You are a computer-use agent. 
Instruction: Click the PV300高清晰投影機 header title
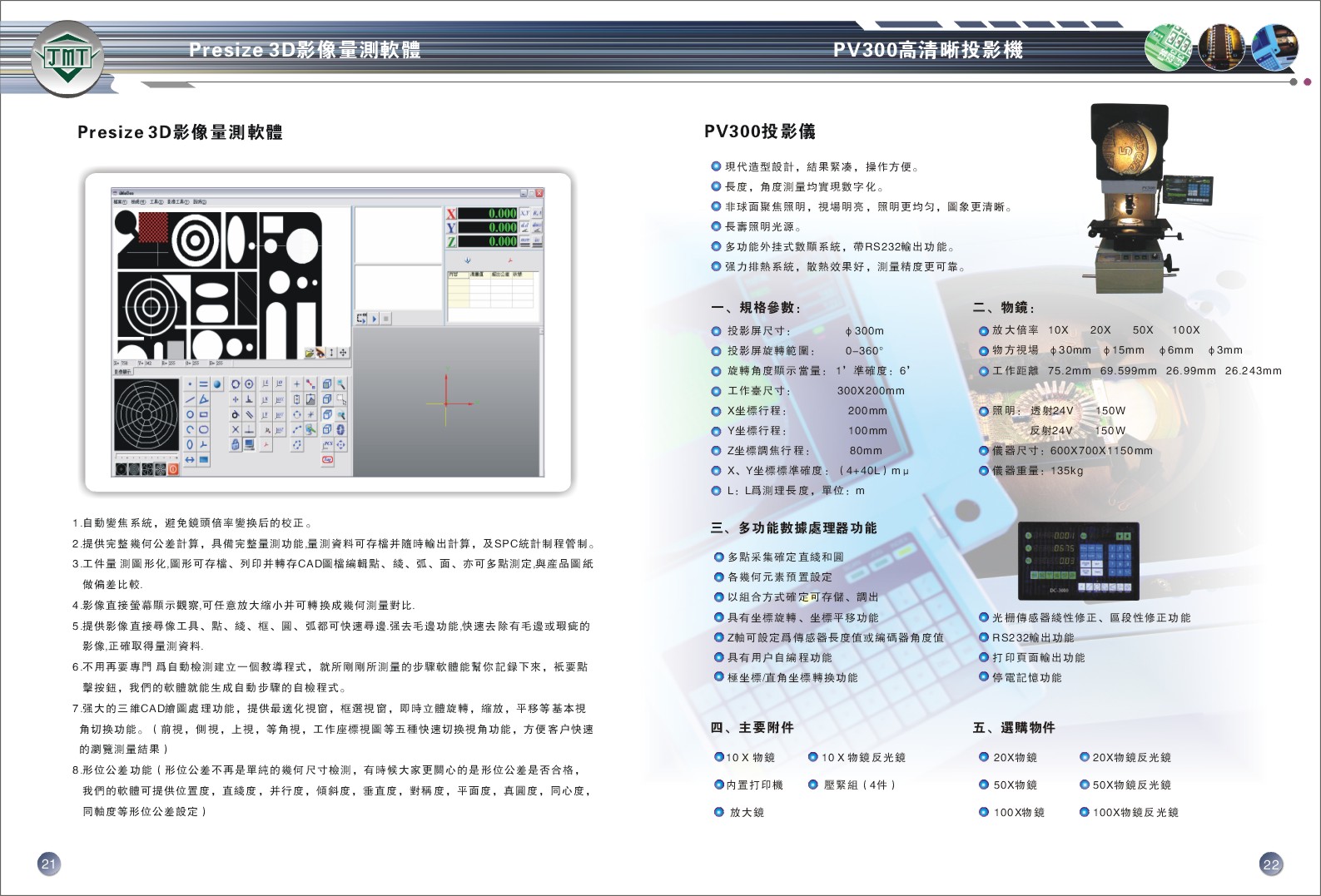927,50
